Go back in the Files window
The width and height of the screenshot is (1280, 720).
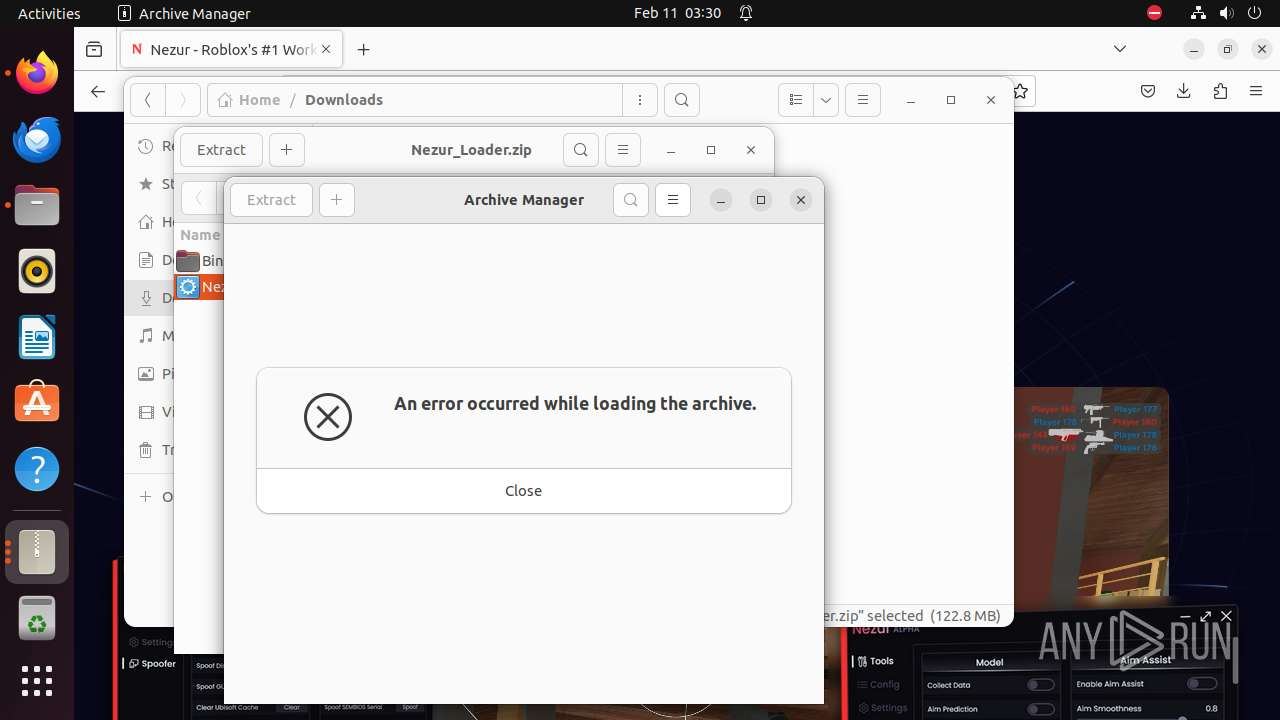[147, 100]
